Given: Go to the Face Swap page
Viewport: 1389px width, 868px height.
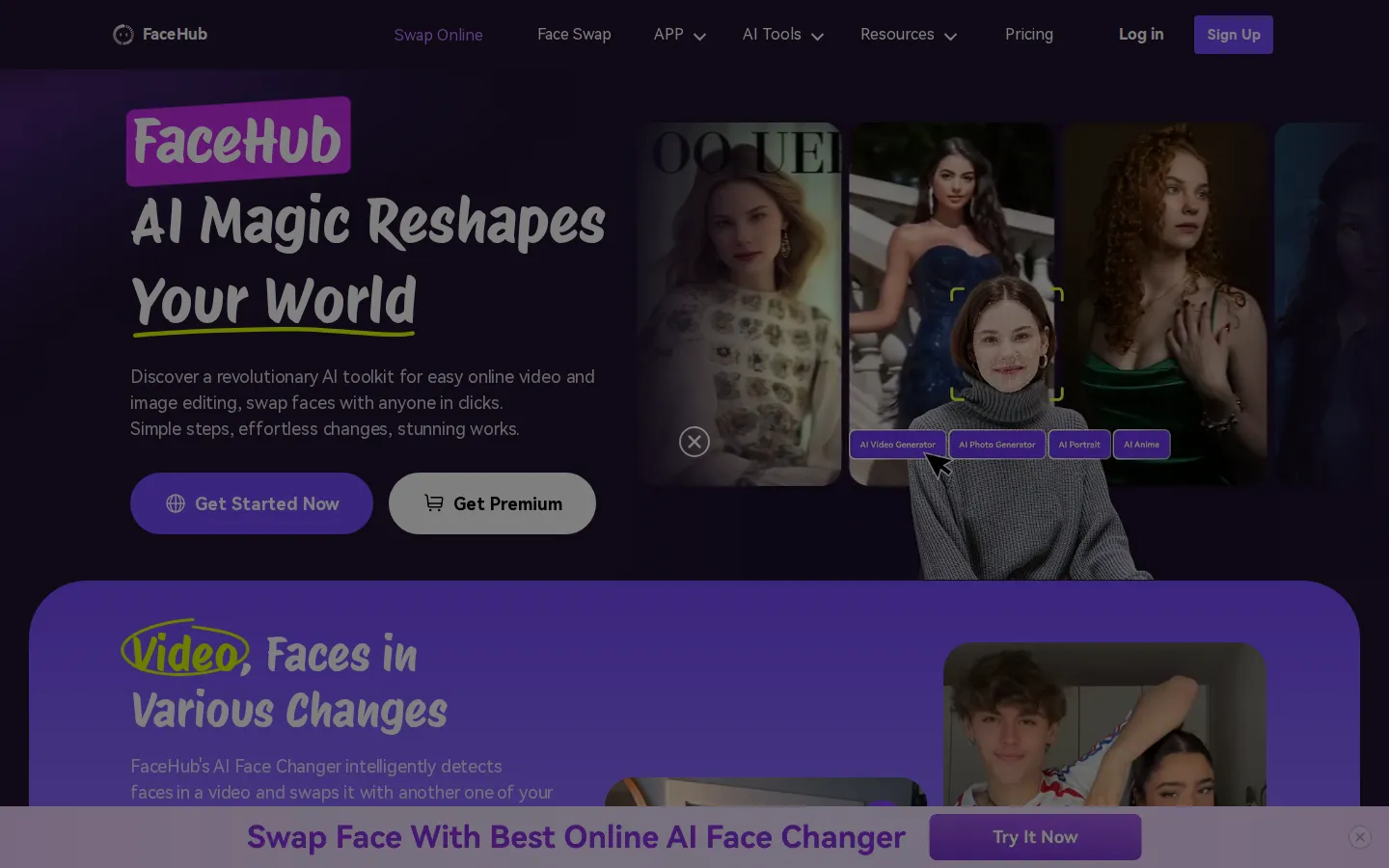Looking at the screenshot, I should point(574,34).
